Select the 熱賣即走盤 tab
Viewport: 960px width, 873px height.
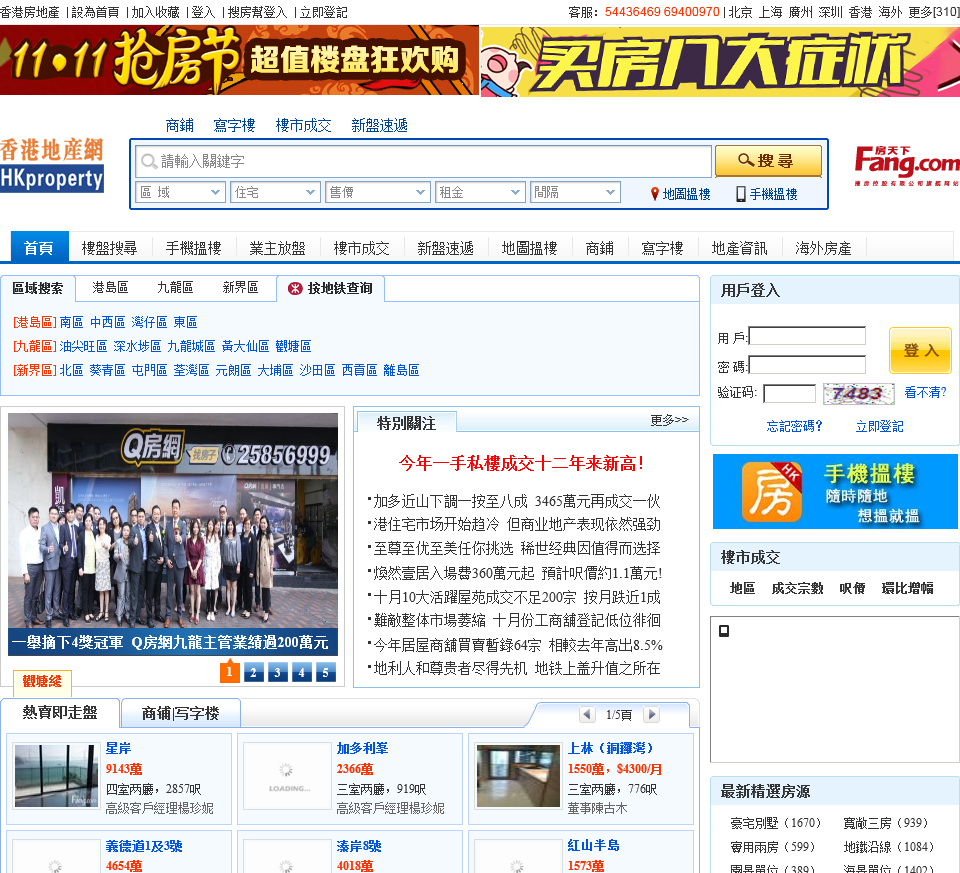coord(60,713)
